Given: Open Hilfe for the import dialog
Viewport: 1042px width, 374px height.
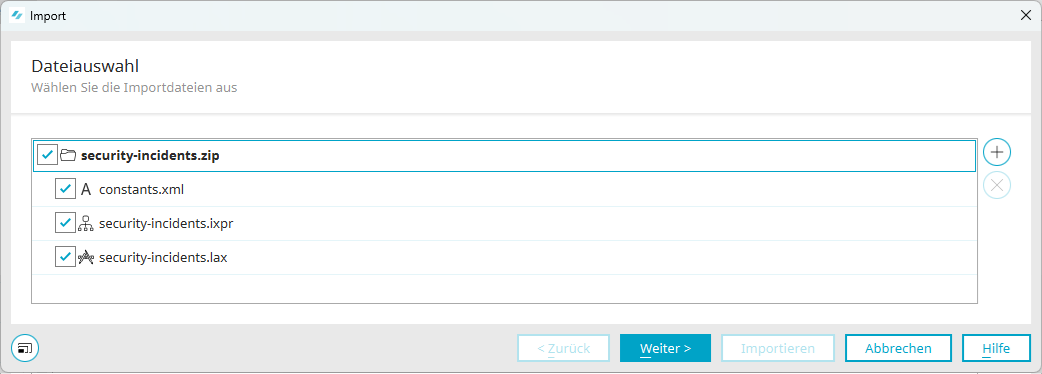Looking at the screenshot, I should tap(996, 348).
